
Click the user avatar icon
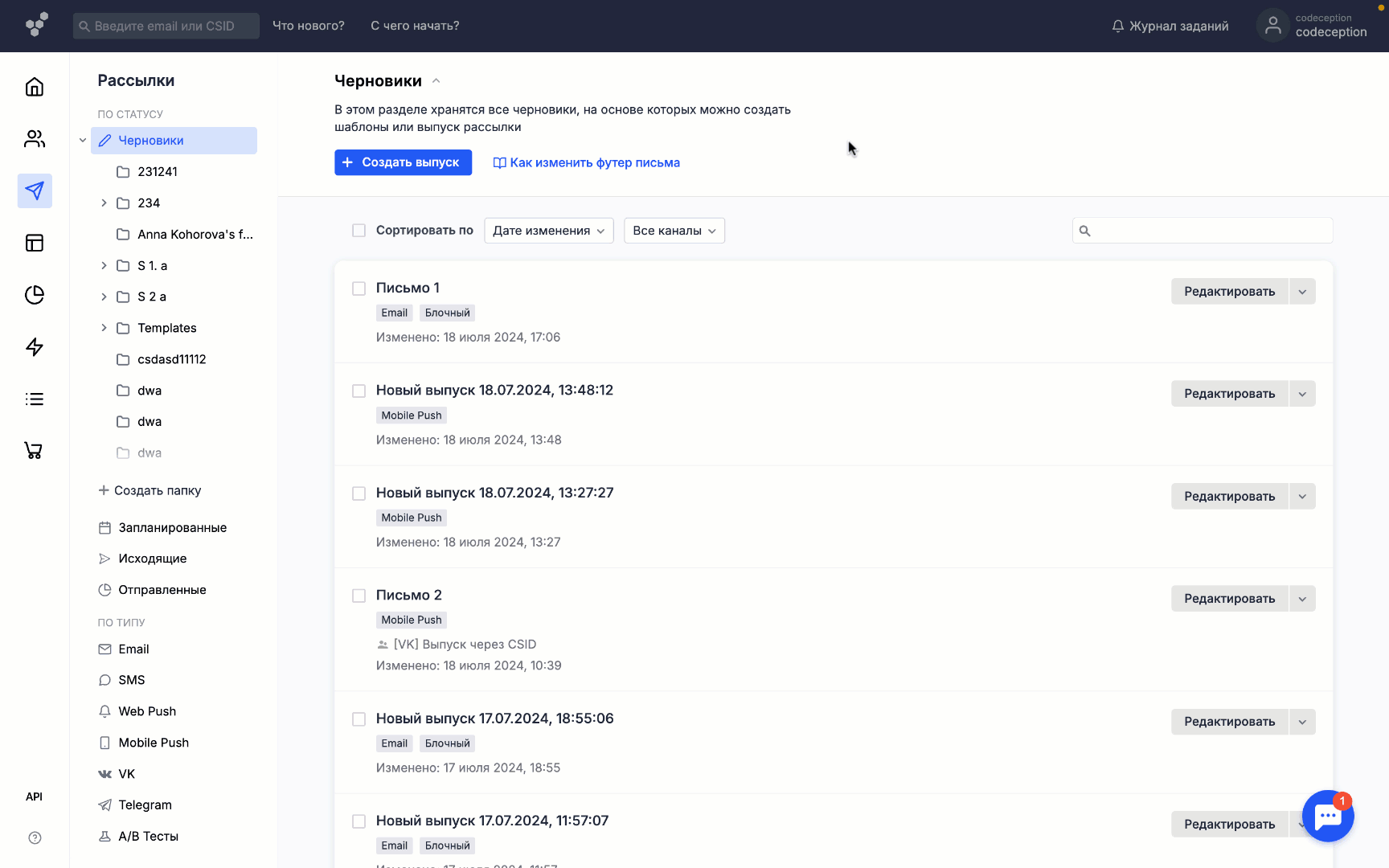tap(1272, 26)
